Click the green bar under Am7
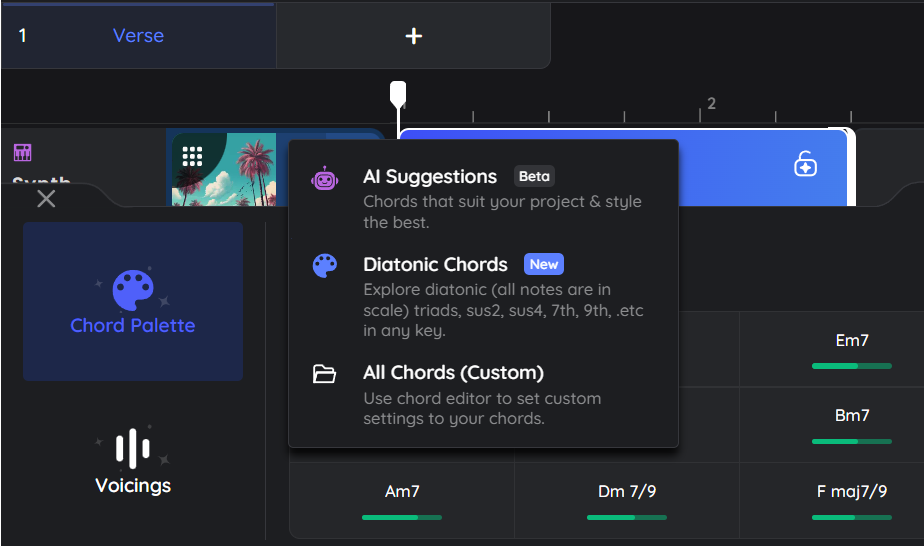 pyautogui.click(x=402, y=518)
